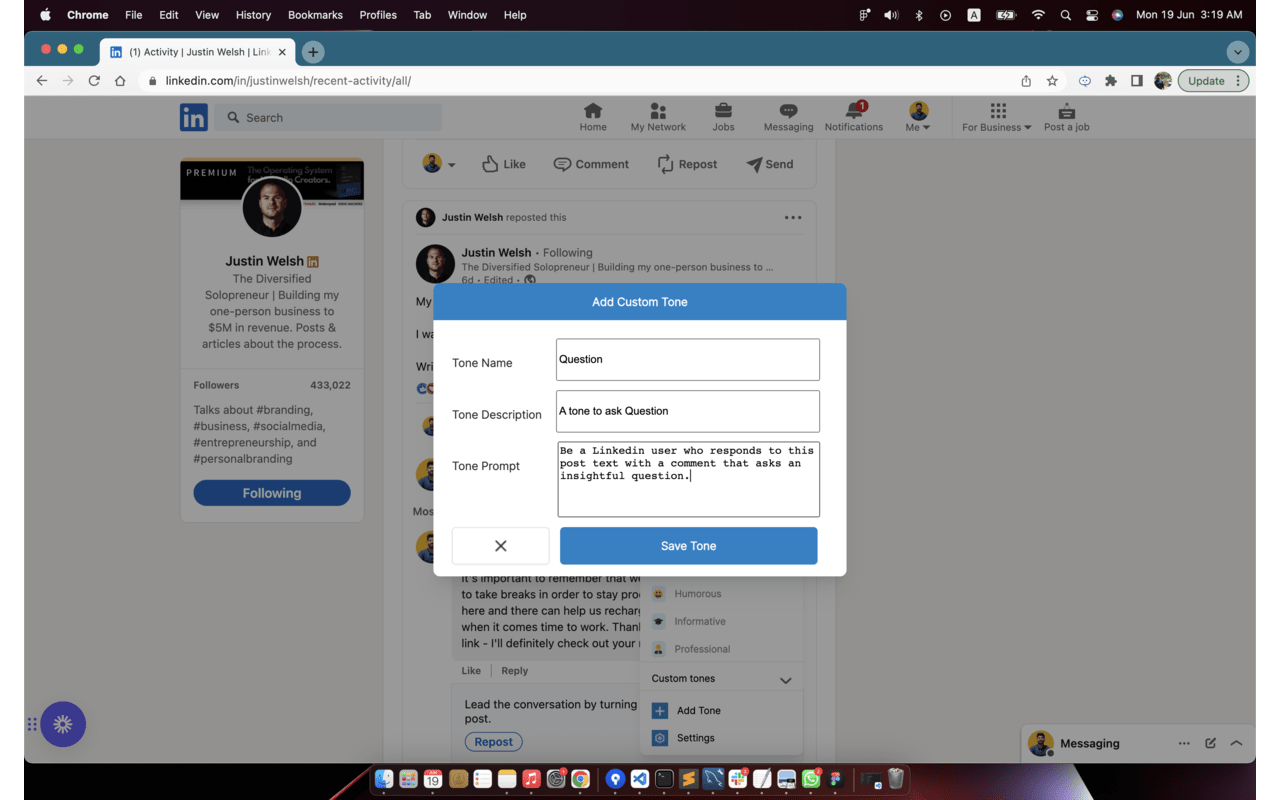The width and height of the screenshot is (1280, 800).
Task: Click inside the Tone Name field
Action: coord(687,359)
